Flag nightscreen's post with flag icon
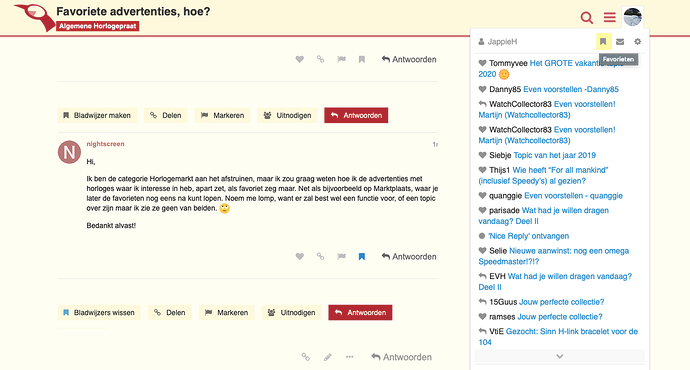This screenshot has width=690, height=370. coord(341,256)
